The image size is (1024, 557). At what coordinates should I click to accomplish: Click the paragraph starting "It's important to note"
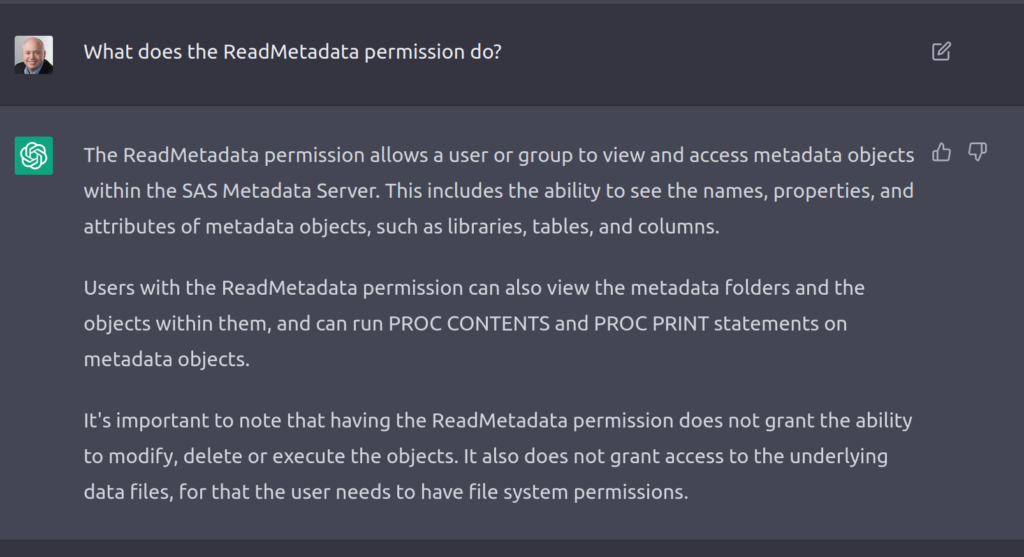(498, 456)
